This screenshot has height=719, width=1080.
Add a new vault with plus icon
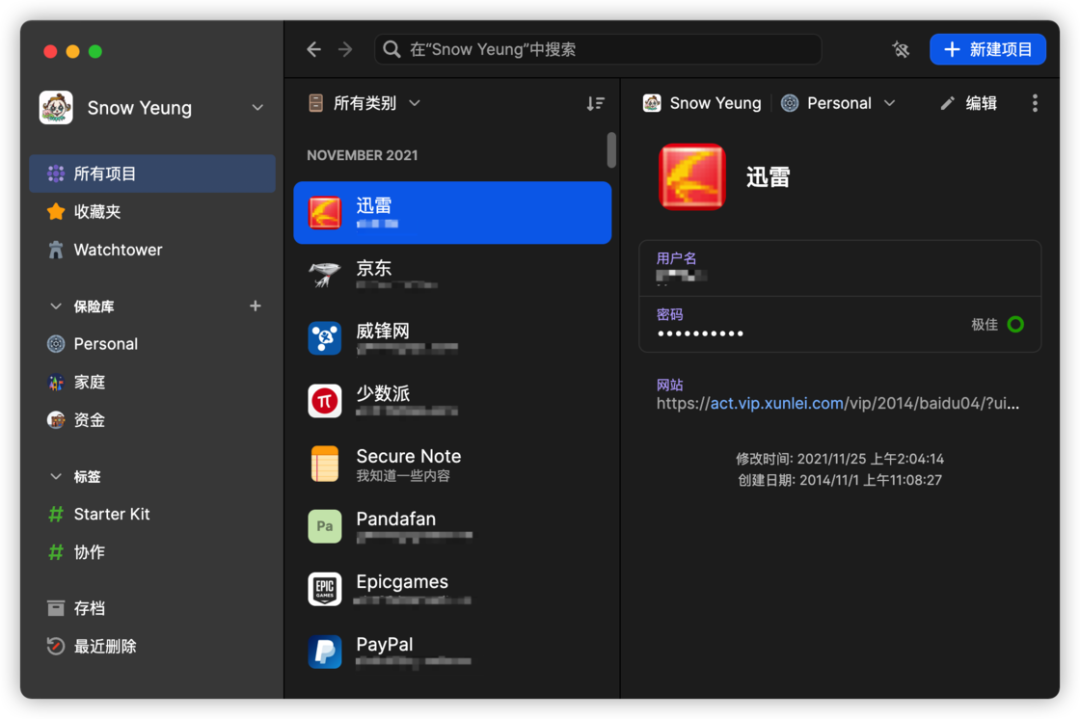click(x=256, y=306)
